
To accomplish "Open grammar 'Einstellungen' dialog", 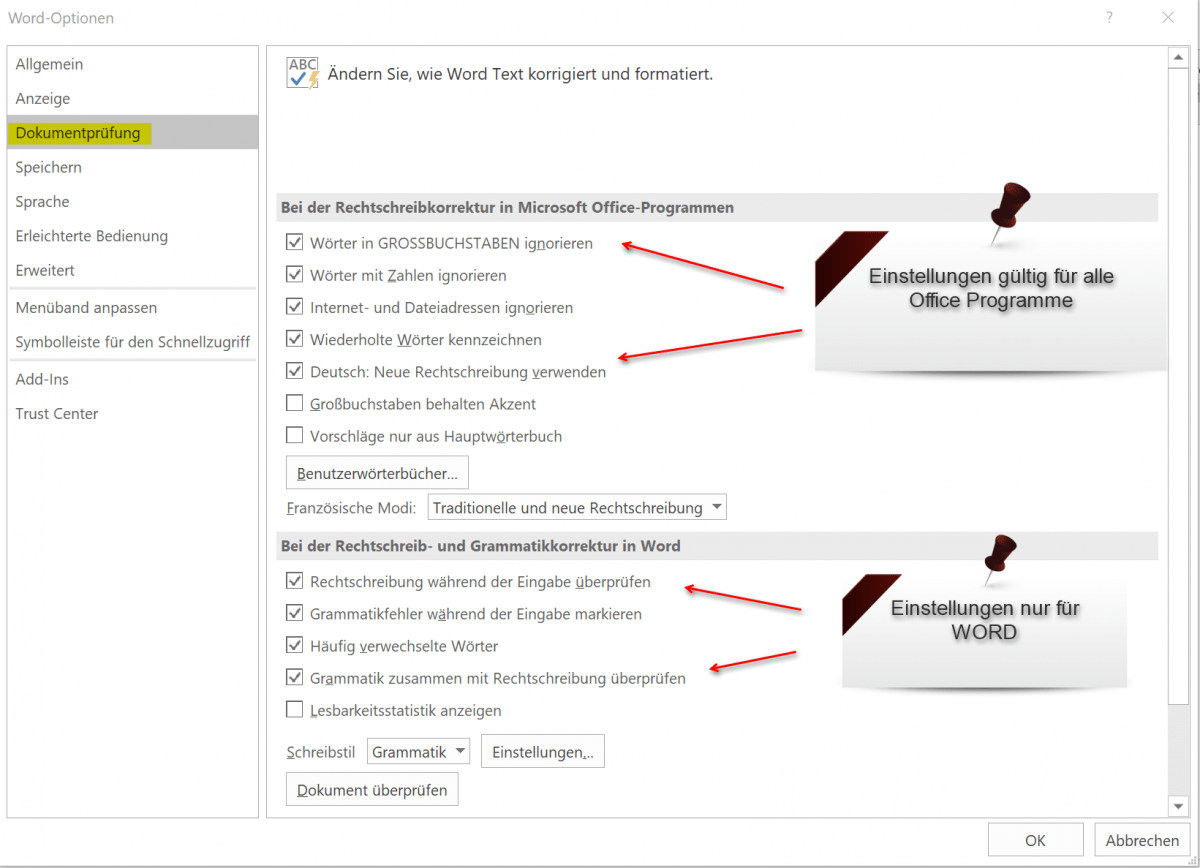I will [x=542, y=751].
